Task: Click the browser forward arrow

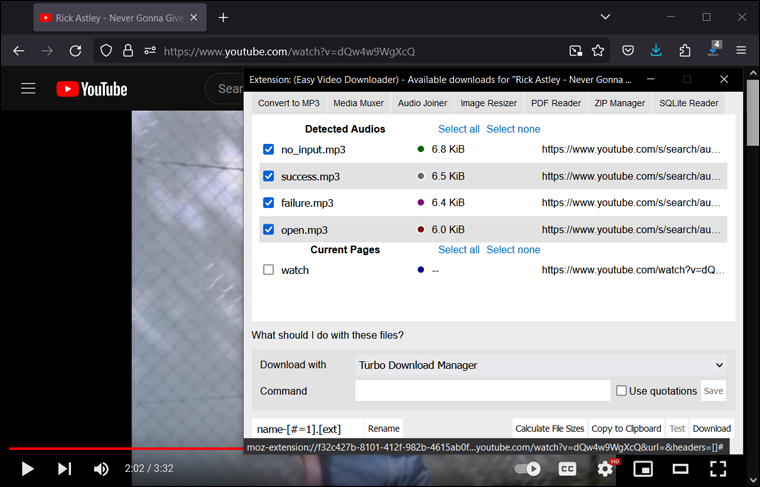Action: coord(47,51)
